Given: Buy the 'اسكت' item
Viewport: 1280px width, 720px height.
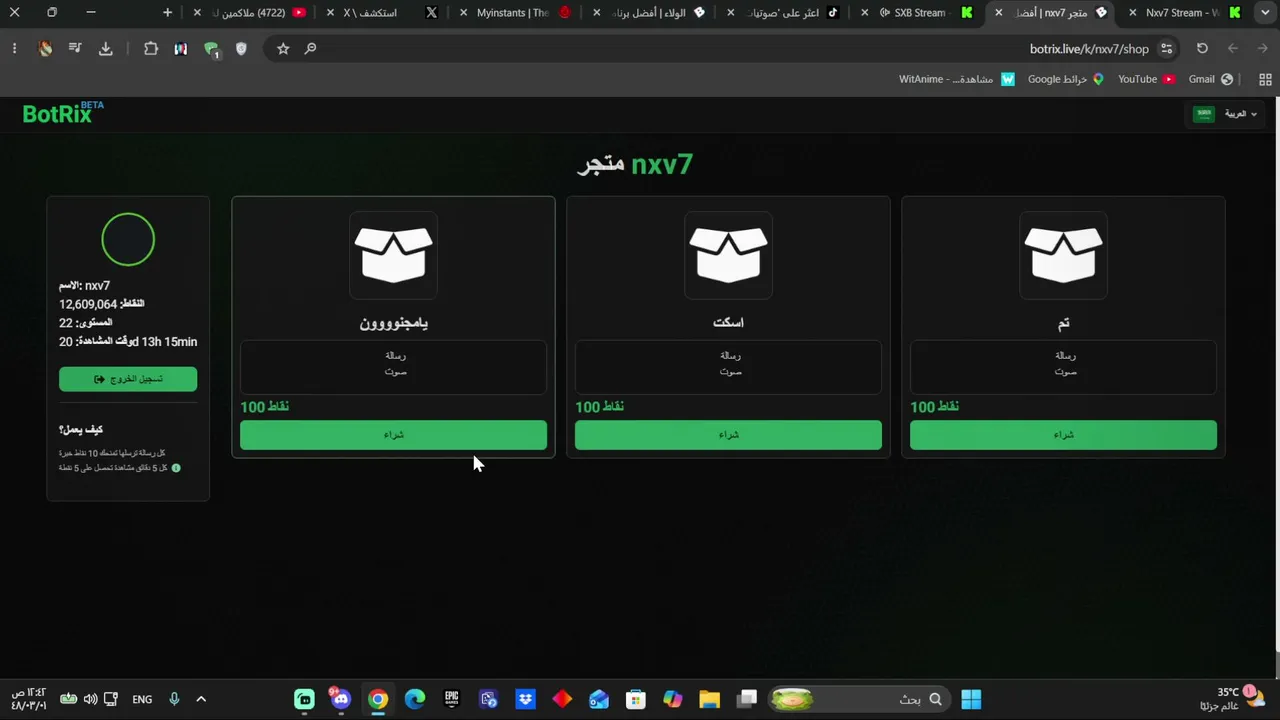Looking at the screenshot, I should 728,435.
